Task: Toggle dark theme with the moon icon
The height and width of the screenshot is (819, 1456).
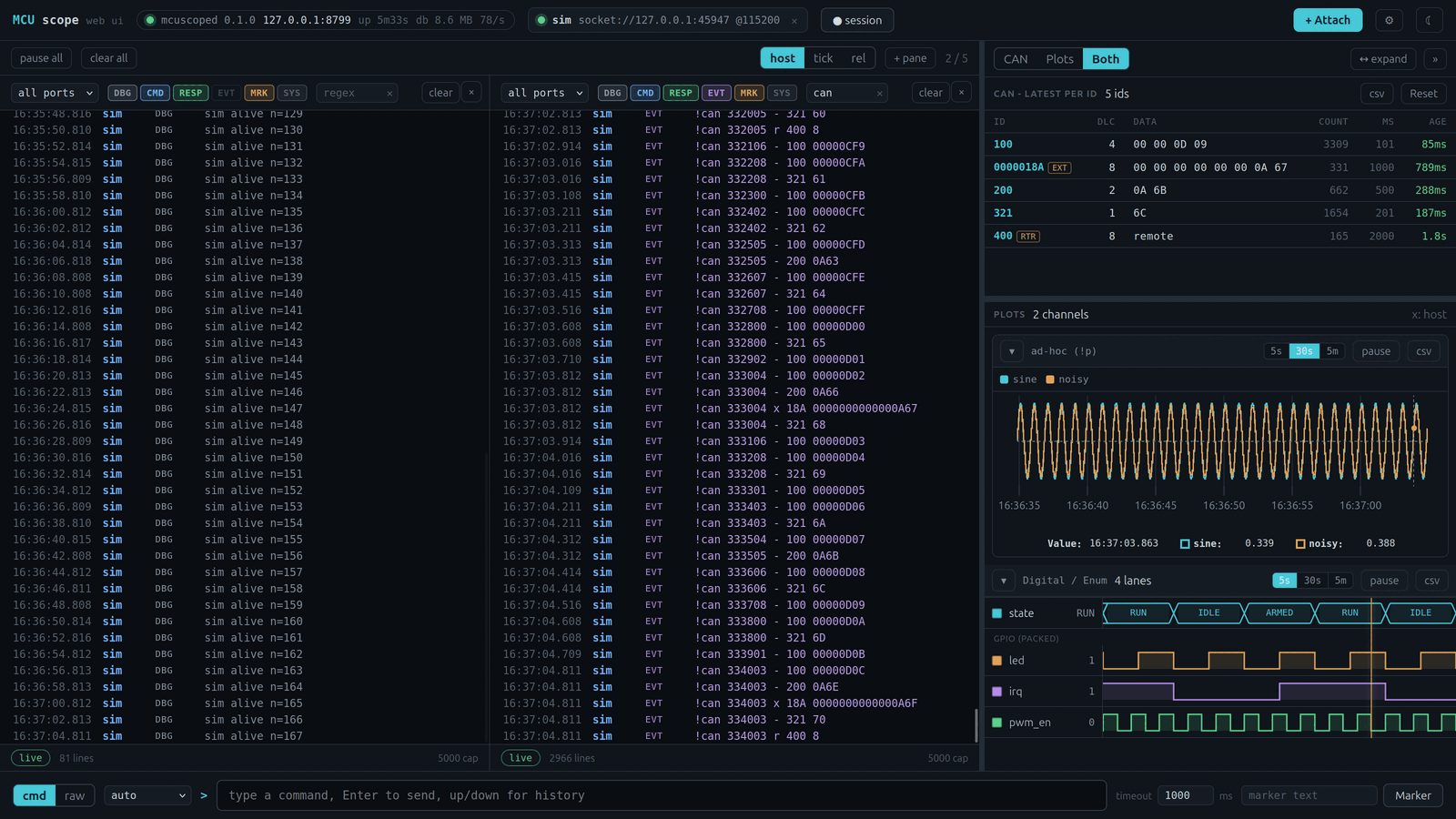Action: (1429, 20)
